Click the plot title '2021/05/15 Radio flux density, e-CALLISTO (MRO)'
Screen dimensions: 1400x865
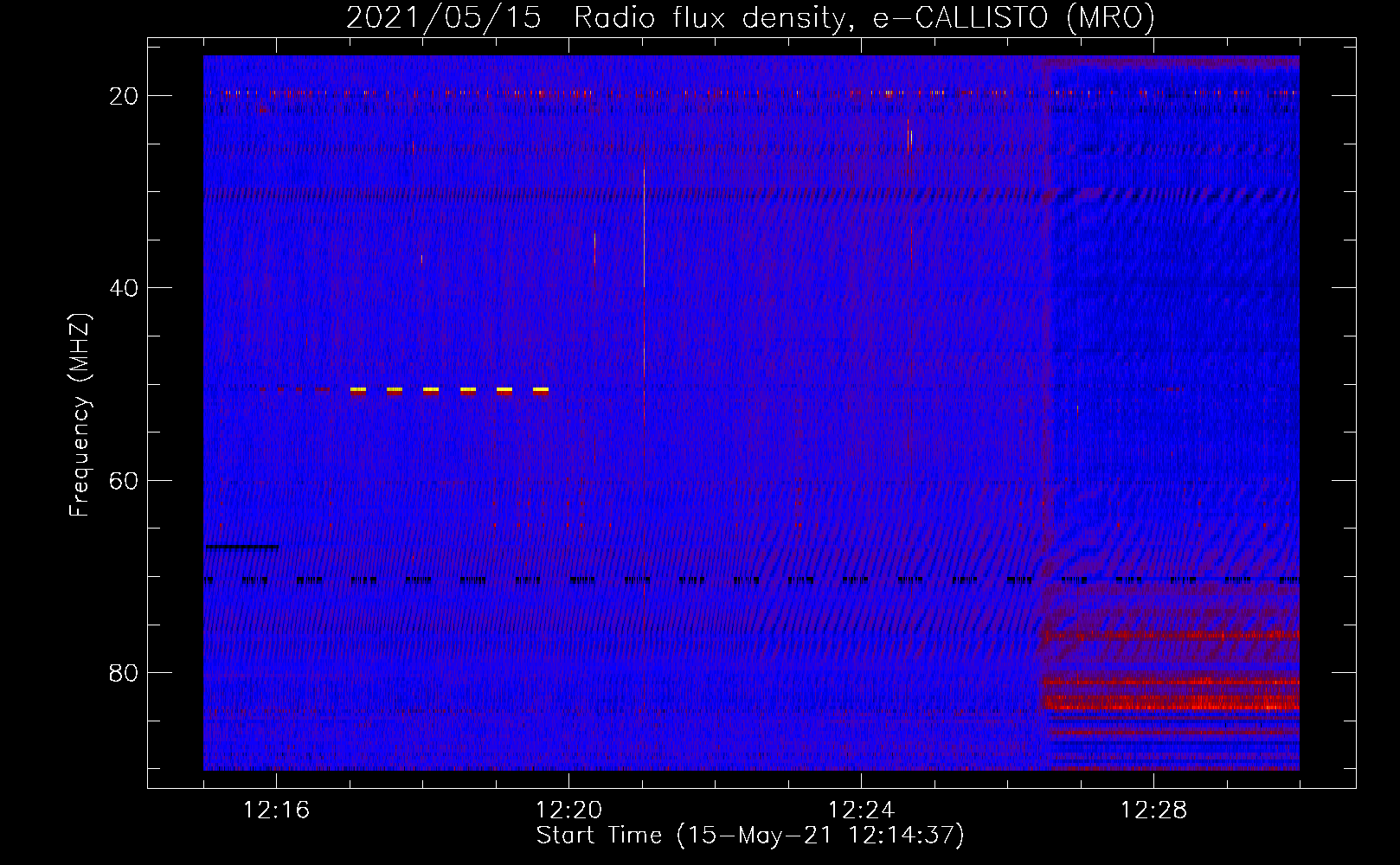750,17
